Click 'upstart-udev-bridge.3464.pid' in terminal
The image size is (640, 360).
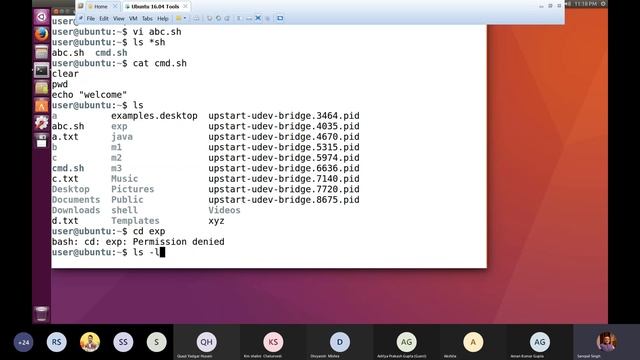[284, 116]
